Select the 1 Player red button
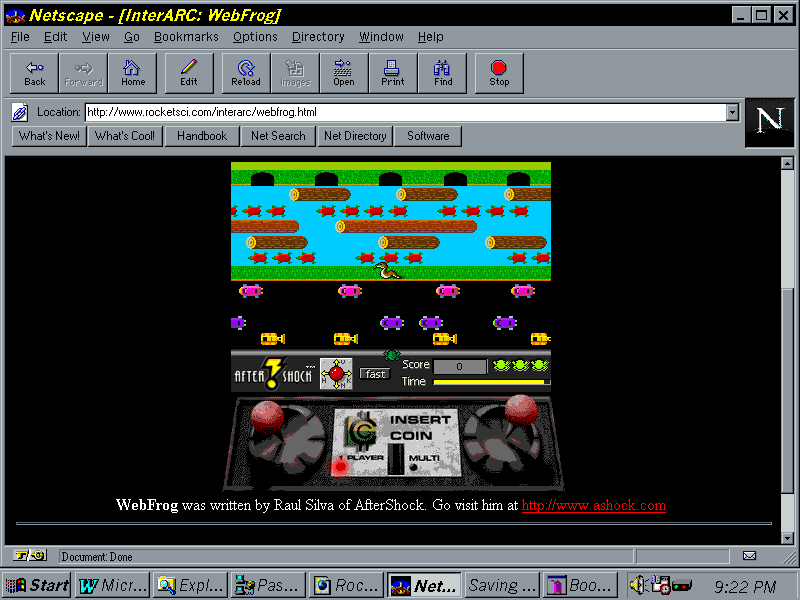This screenshot has height=600, width=800. pyautogui.click(x=340, y=465)
